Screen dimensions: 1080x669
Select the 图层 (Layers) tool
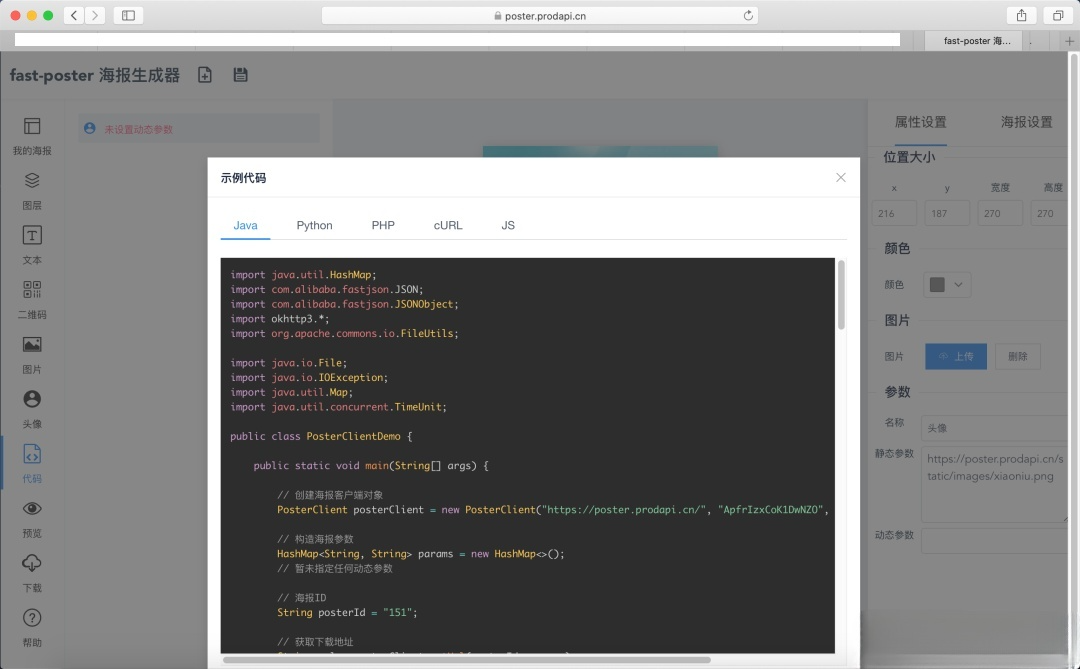tap(31, 190)
